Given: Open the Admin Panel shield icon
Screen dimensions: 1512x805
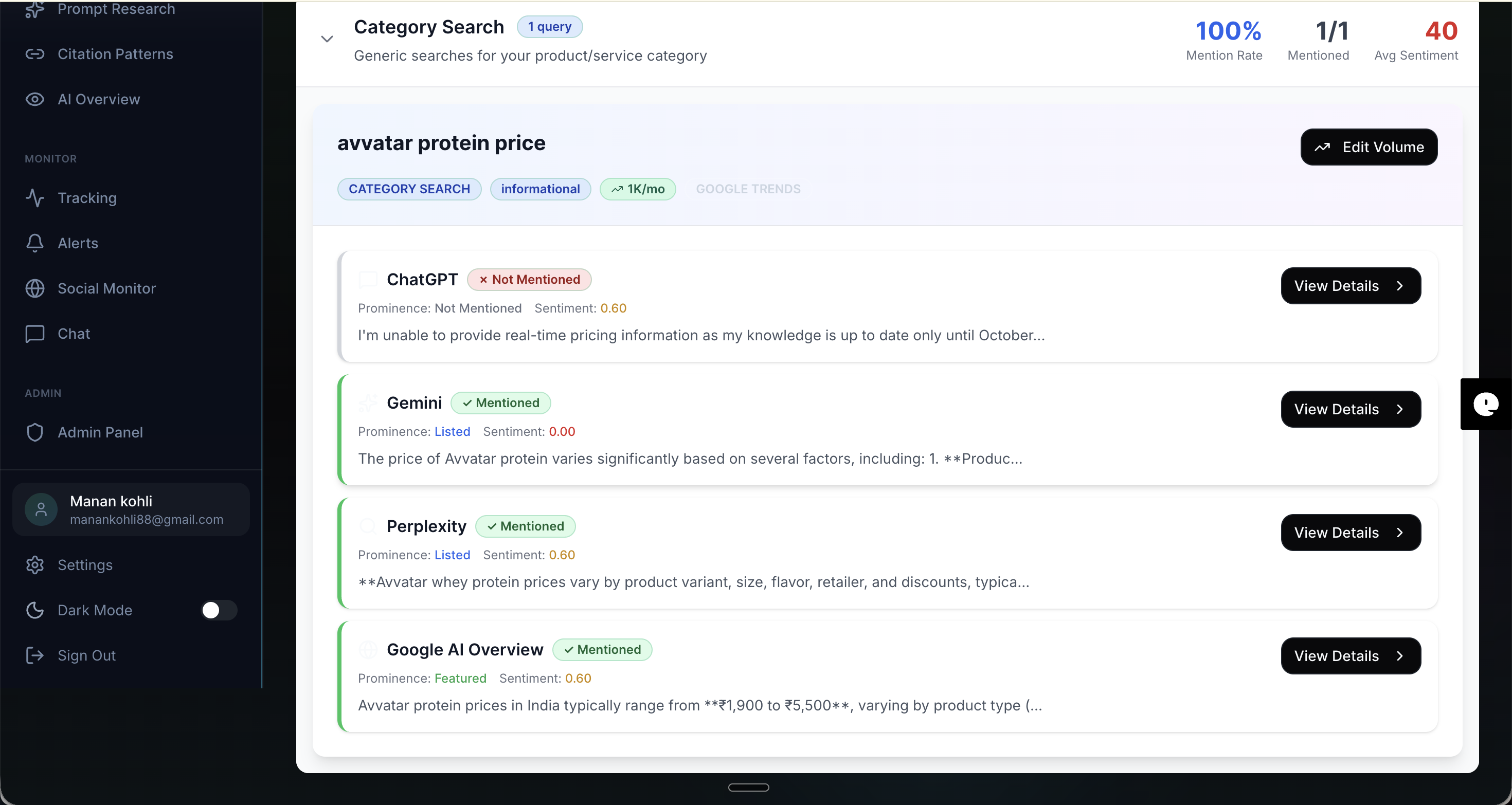Looking at the screenshot, I should [35, 432].
